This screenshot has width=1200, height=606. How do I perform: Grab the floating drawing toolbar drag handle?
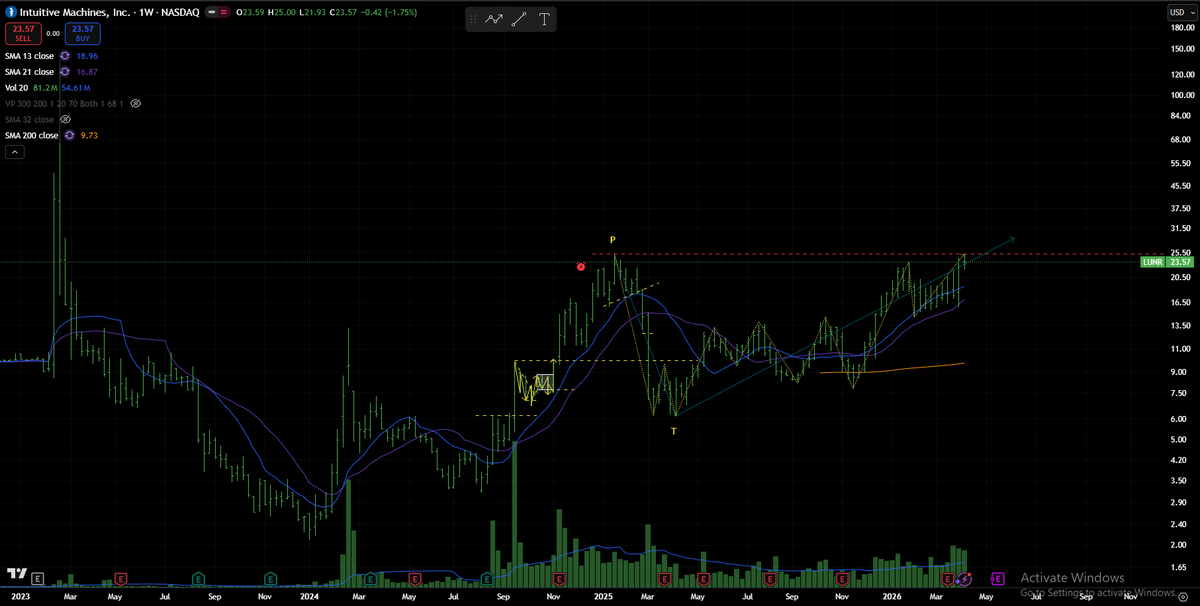[x=473, y=19]
